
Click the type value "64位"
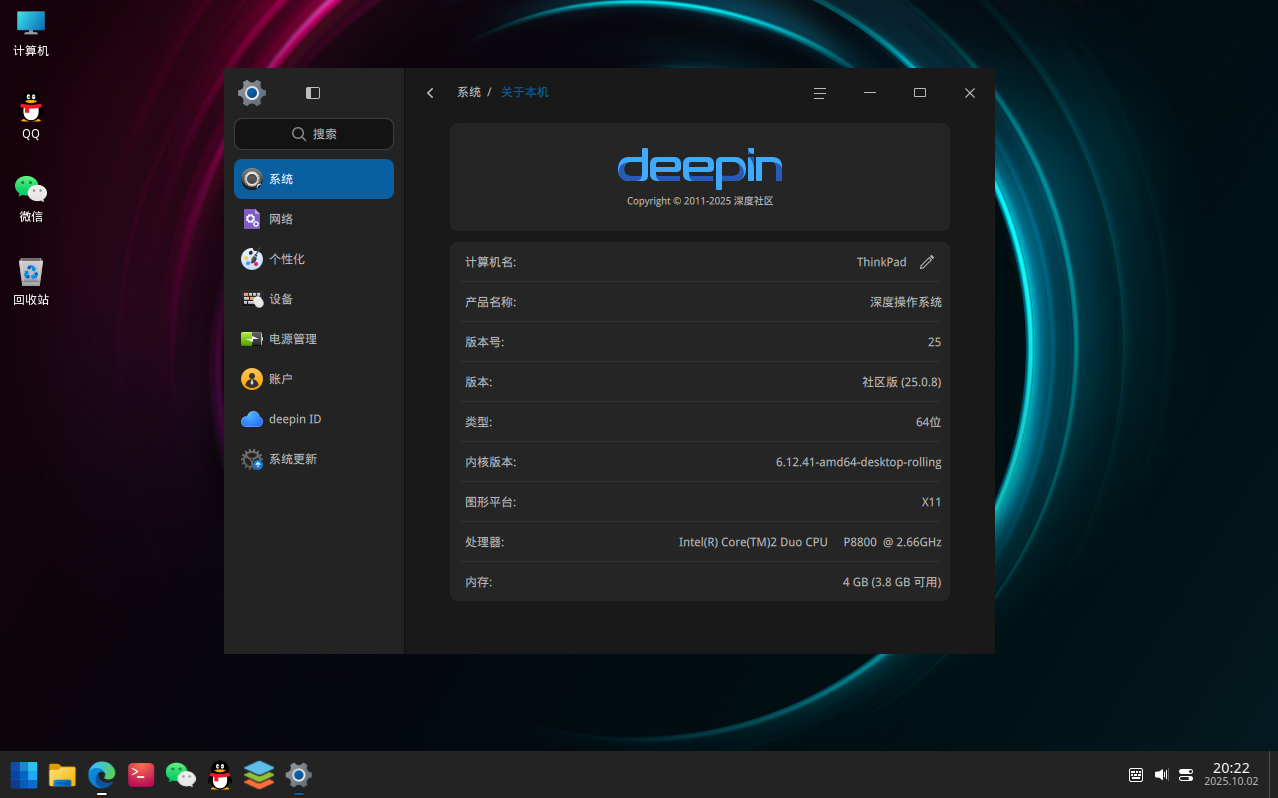pyautogui.click(x=929, y=422)
